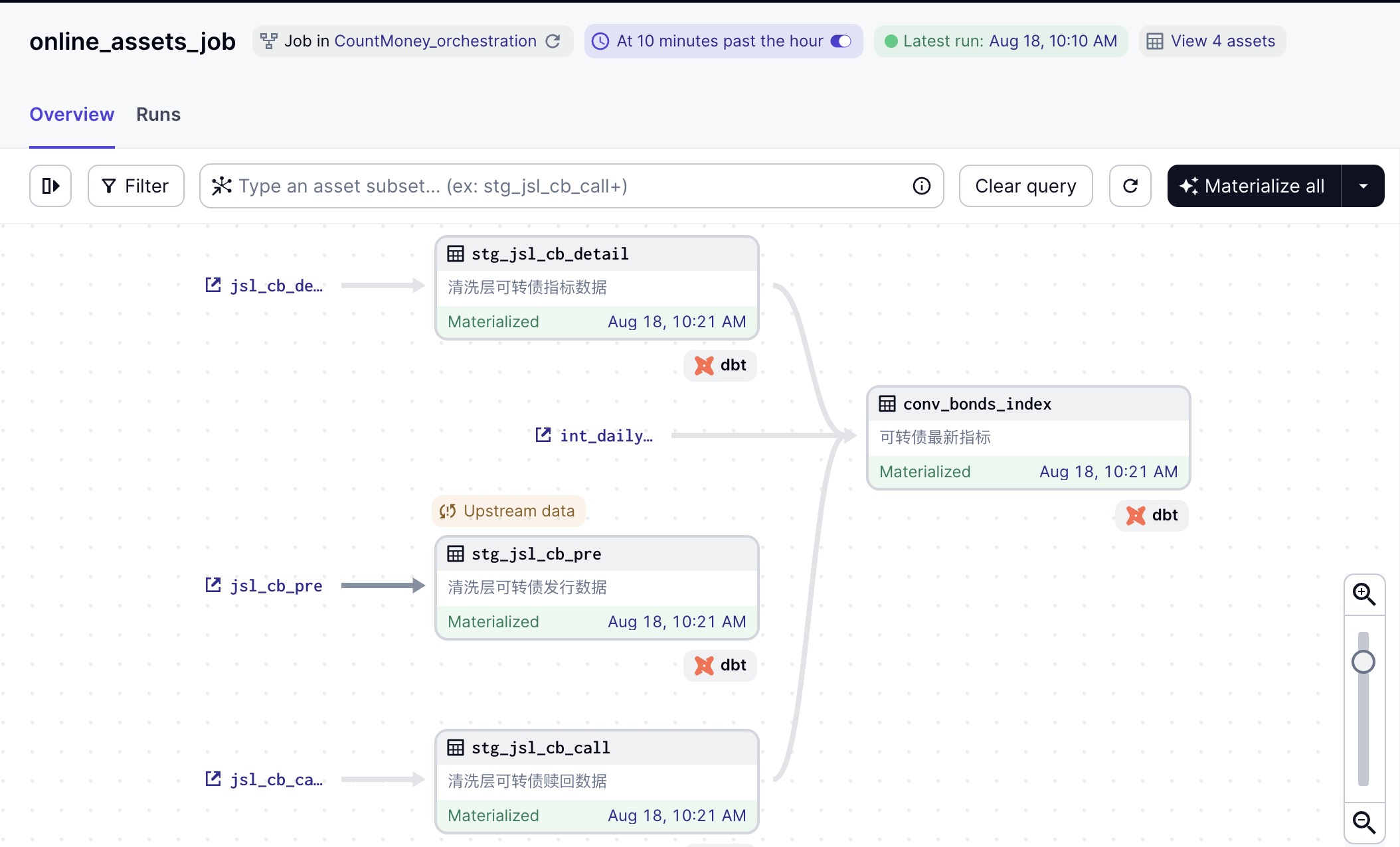The height and width of the screenshot is (847, 1400).
Task: Open the Filter options menu
Action: pyautogui.click(x=135, y=186)
